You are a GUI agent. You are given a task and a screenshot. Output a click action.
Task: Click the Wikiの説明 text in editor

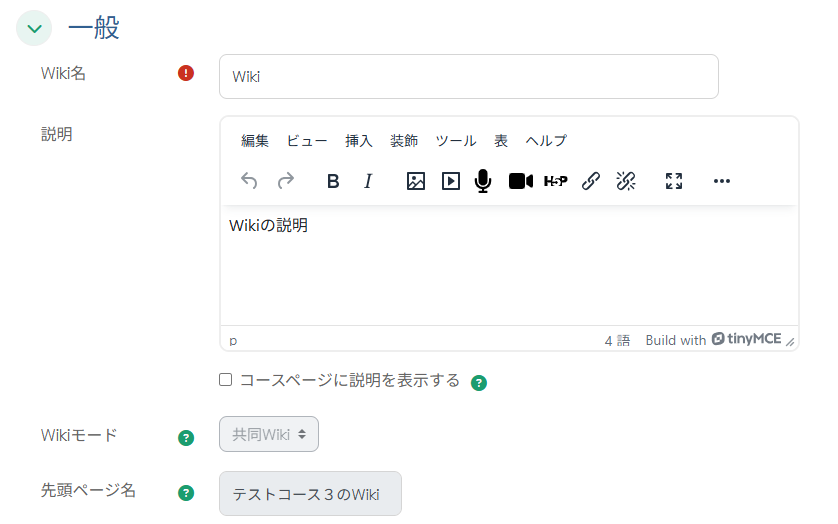click(268, 226)
